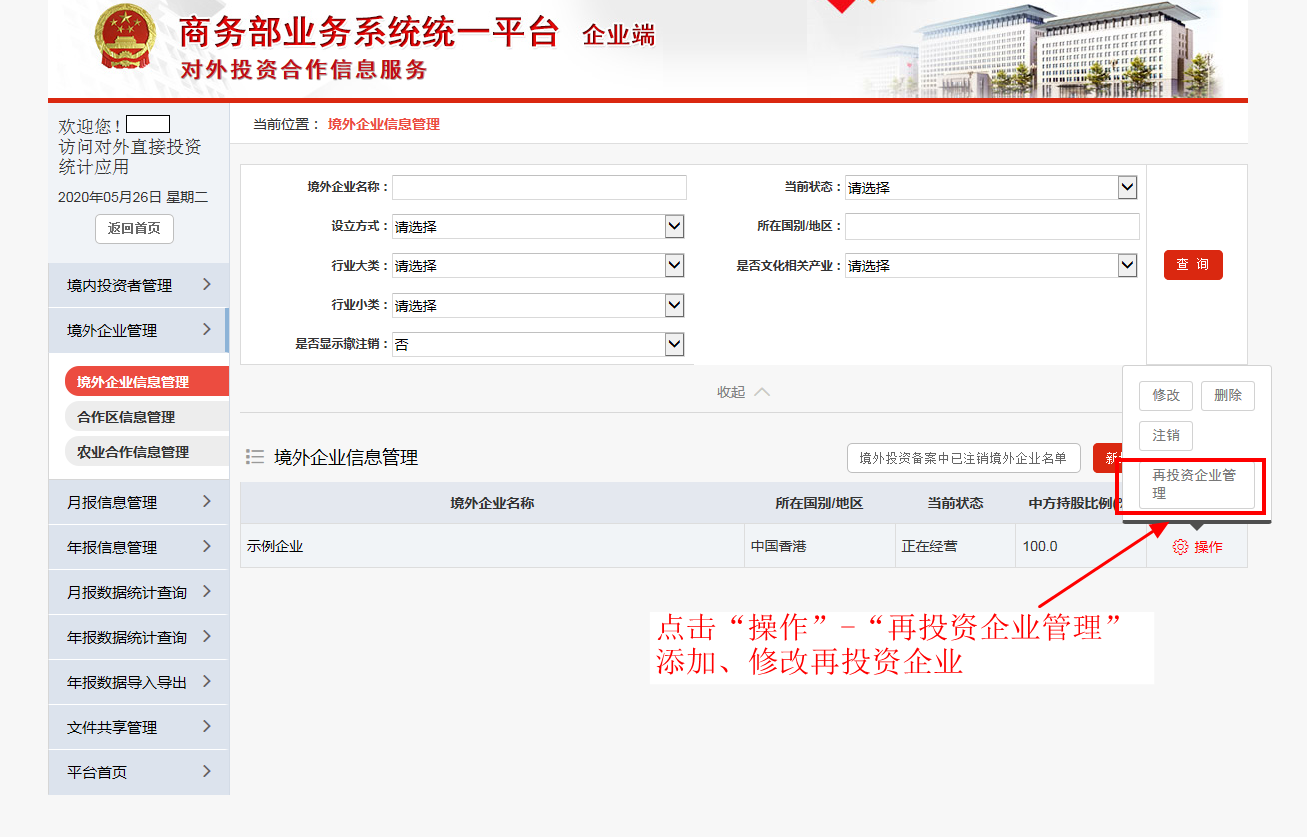Click the 返回首页 button
1307x837 pixels.
(134, 228)
